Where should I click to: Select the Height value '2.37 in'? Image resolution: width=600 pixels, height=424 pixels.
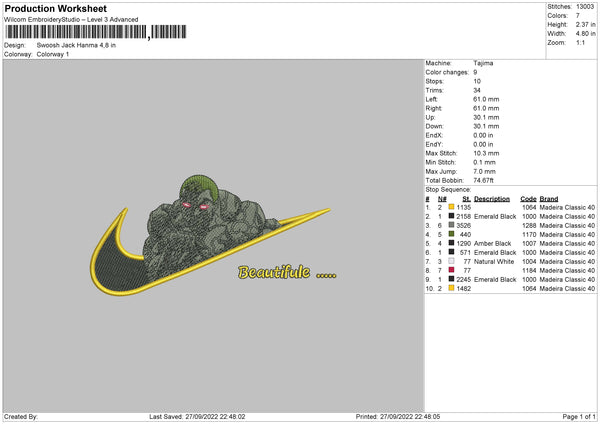coord(585,24)
